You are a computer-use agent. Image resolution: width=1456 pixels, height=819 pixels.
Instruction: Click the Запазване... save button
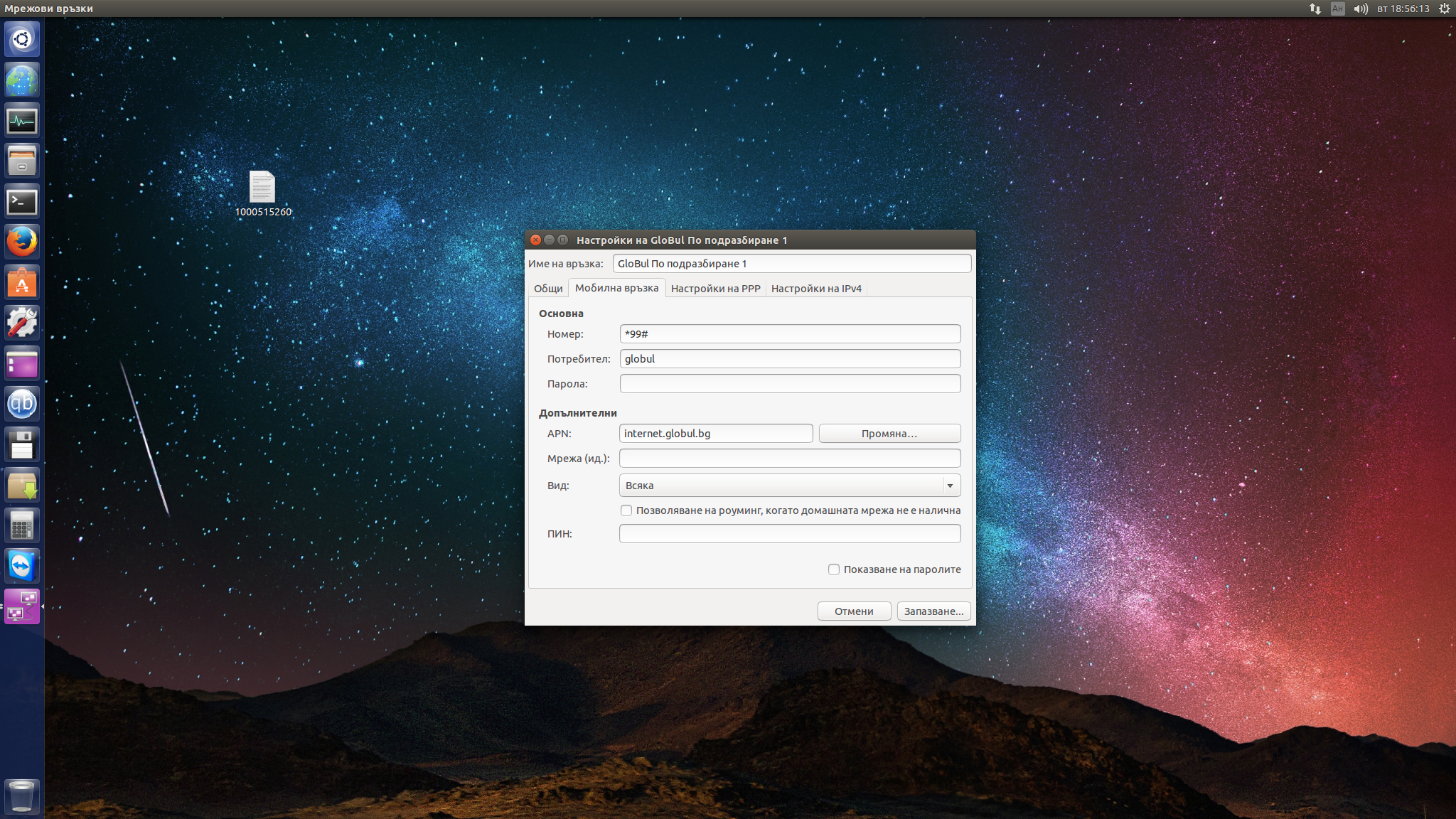click(933, 611)
